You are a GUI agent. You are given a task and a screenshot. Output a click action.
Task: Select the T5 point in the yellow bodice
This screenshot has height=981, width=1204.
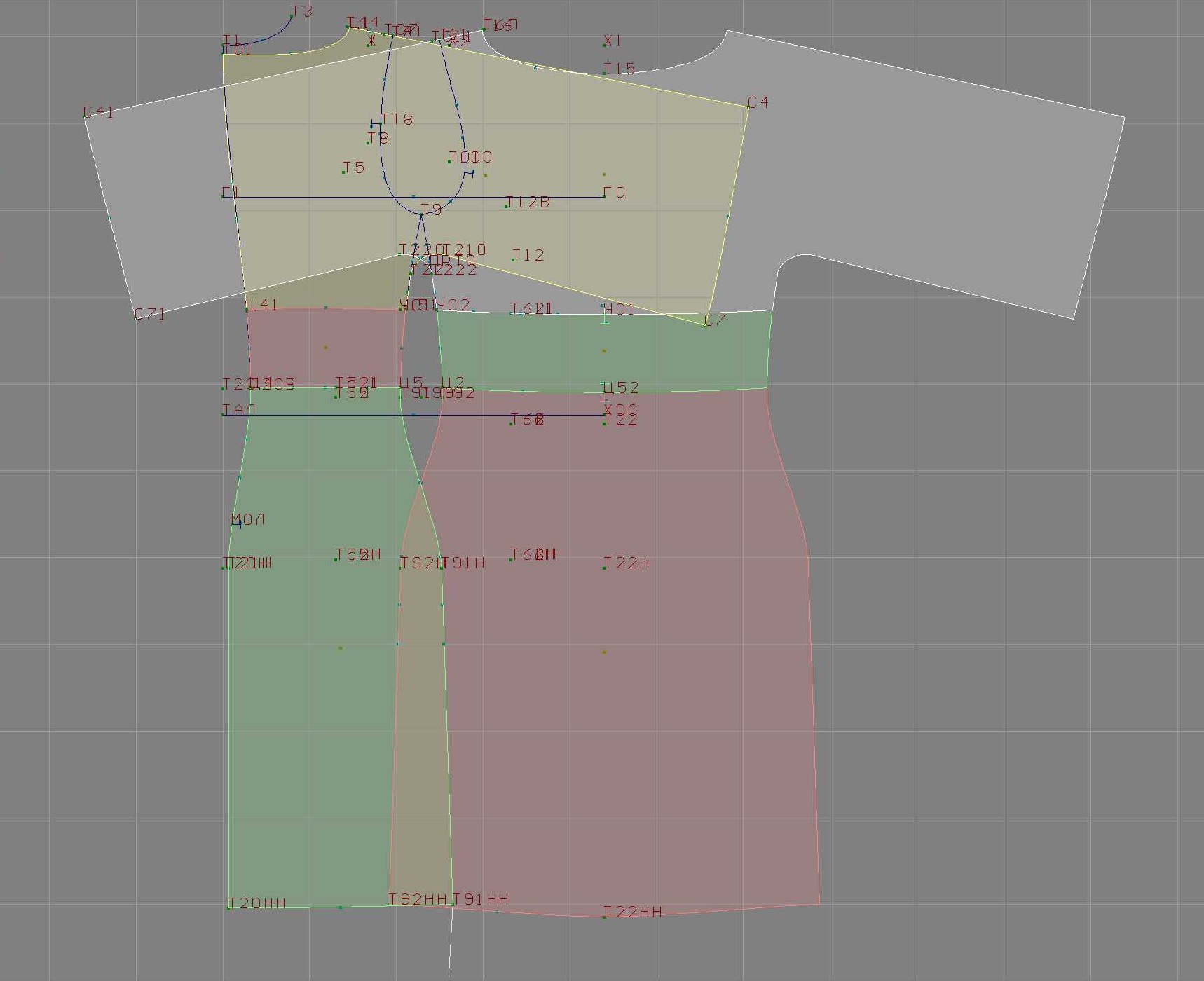click(x=343, y=172)
